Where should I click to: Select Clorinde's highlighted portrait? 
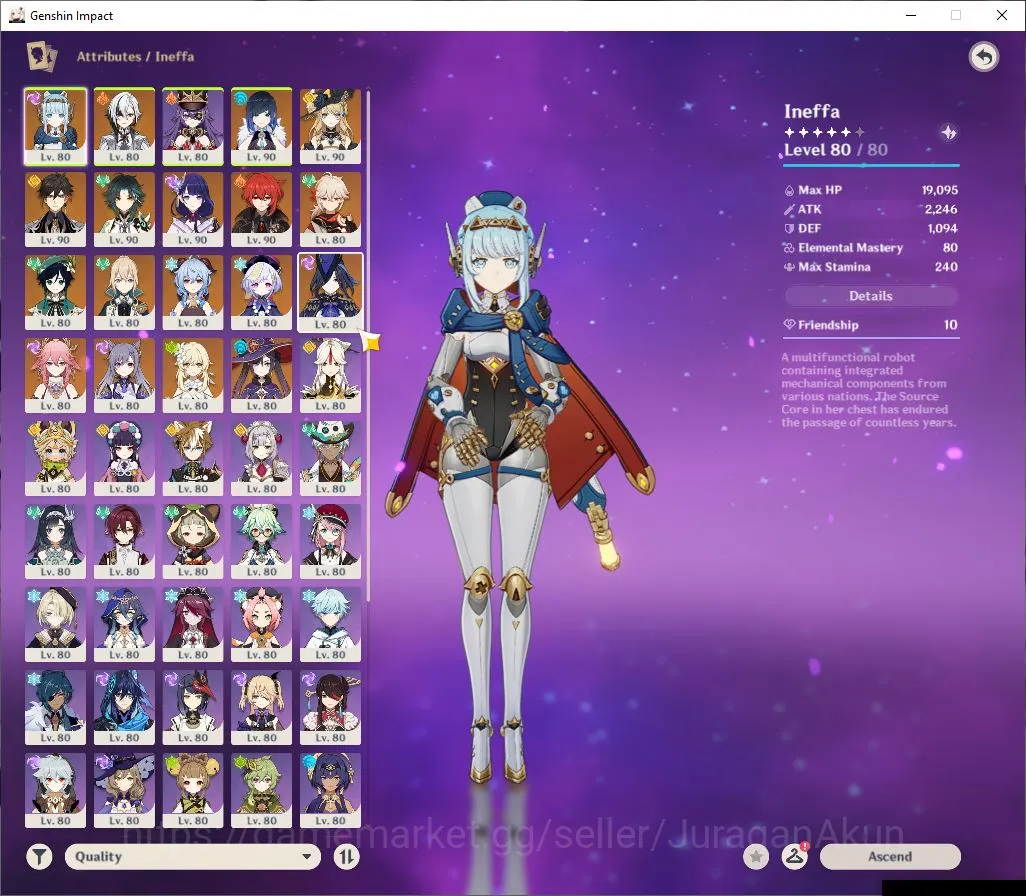[330, 293]
